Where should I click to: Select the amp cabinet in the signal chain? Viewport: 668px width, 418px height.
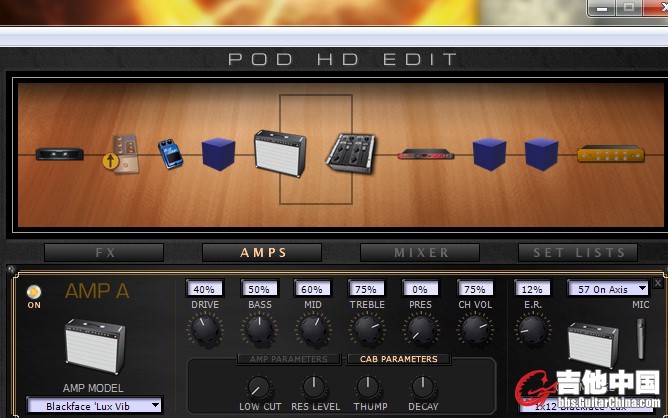pos(280,153)
